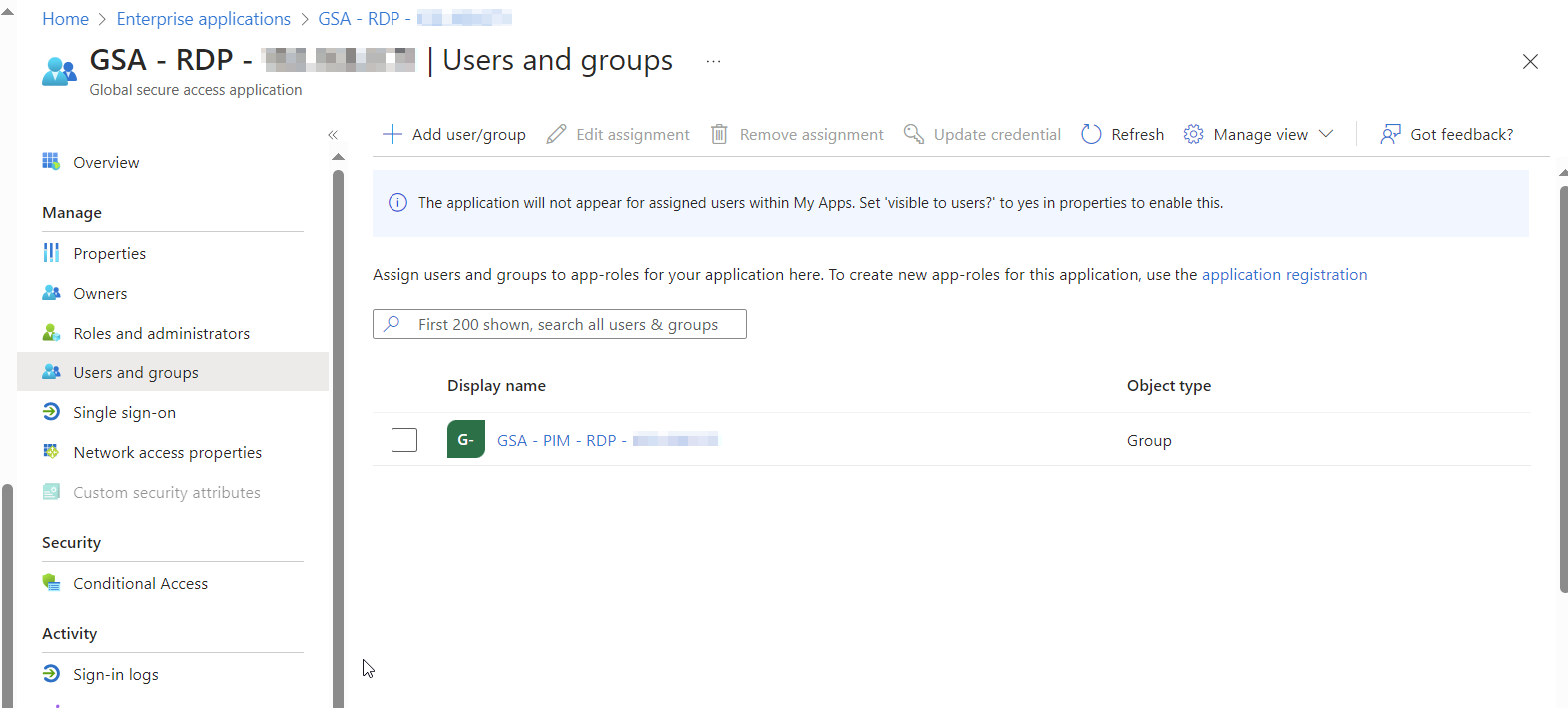Open the GSA - PIM - RDP group link

tap(607, 440)
